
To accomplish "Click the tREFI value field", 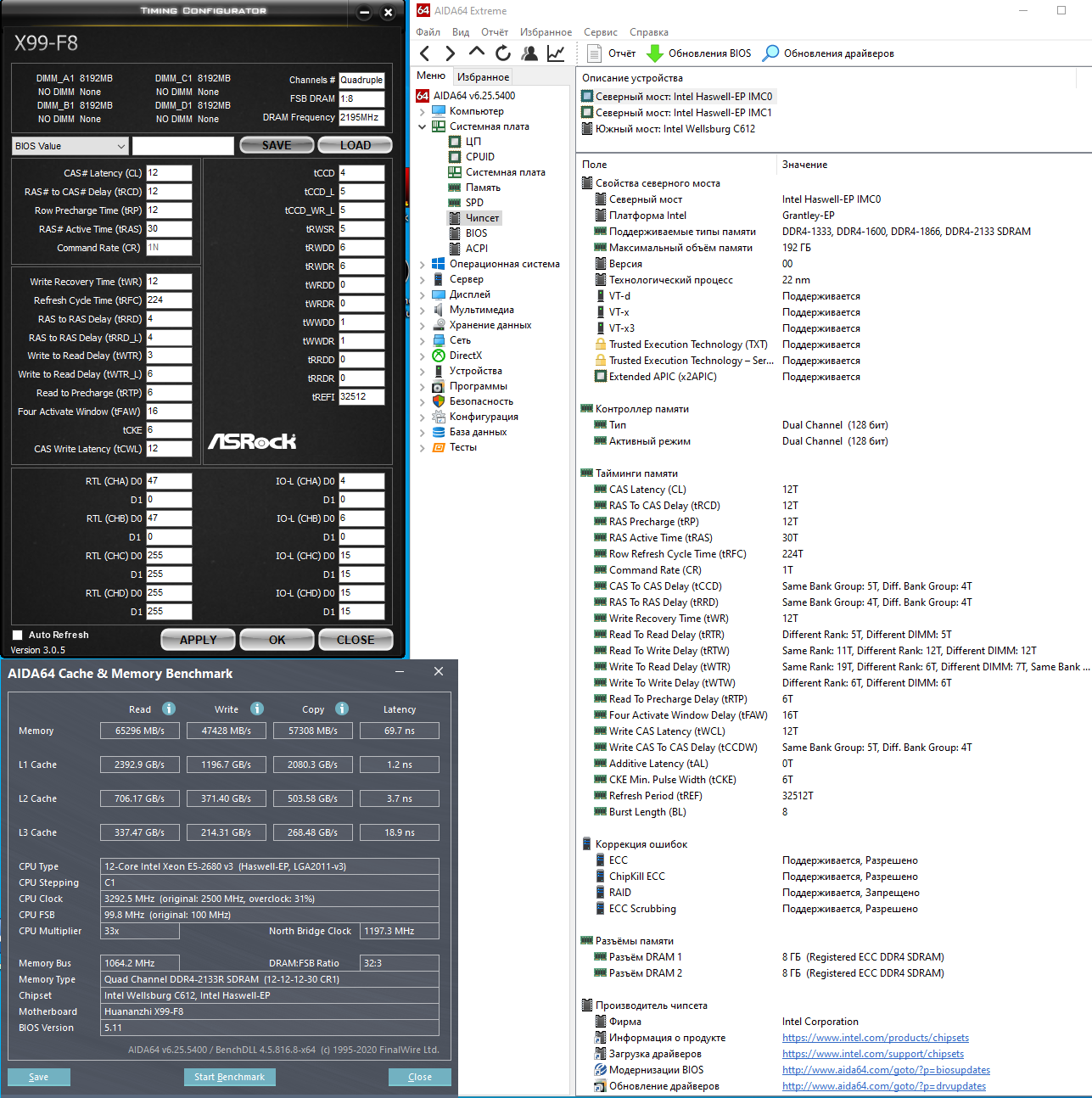I will click(361, 397).
